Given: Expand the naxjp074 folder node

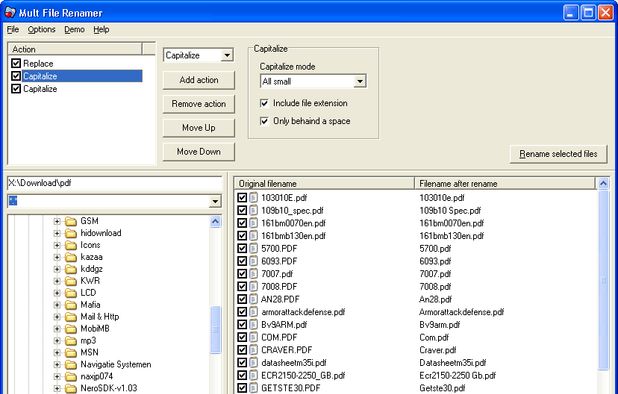Looking at the screenshot, I should (57, 377).
